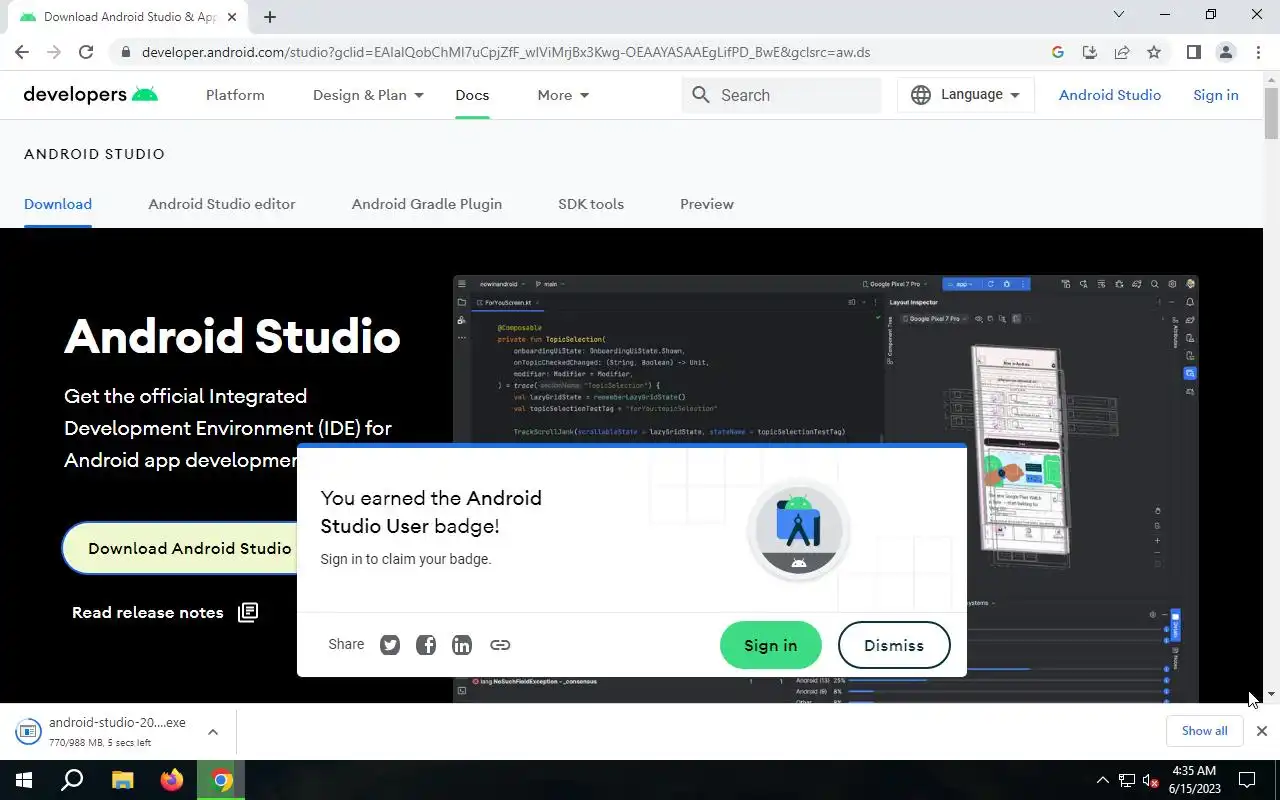Show hidden system tray icons

(x=1103, y=781)
